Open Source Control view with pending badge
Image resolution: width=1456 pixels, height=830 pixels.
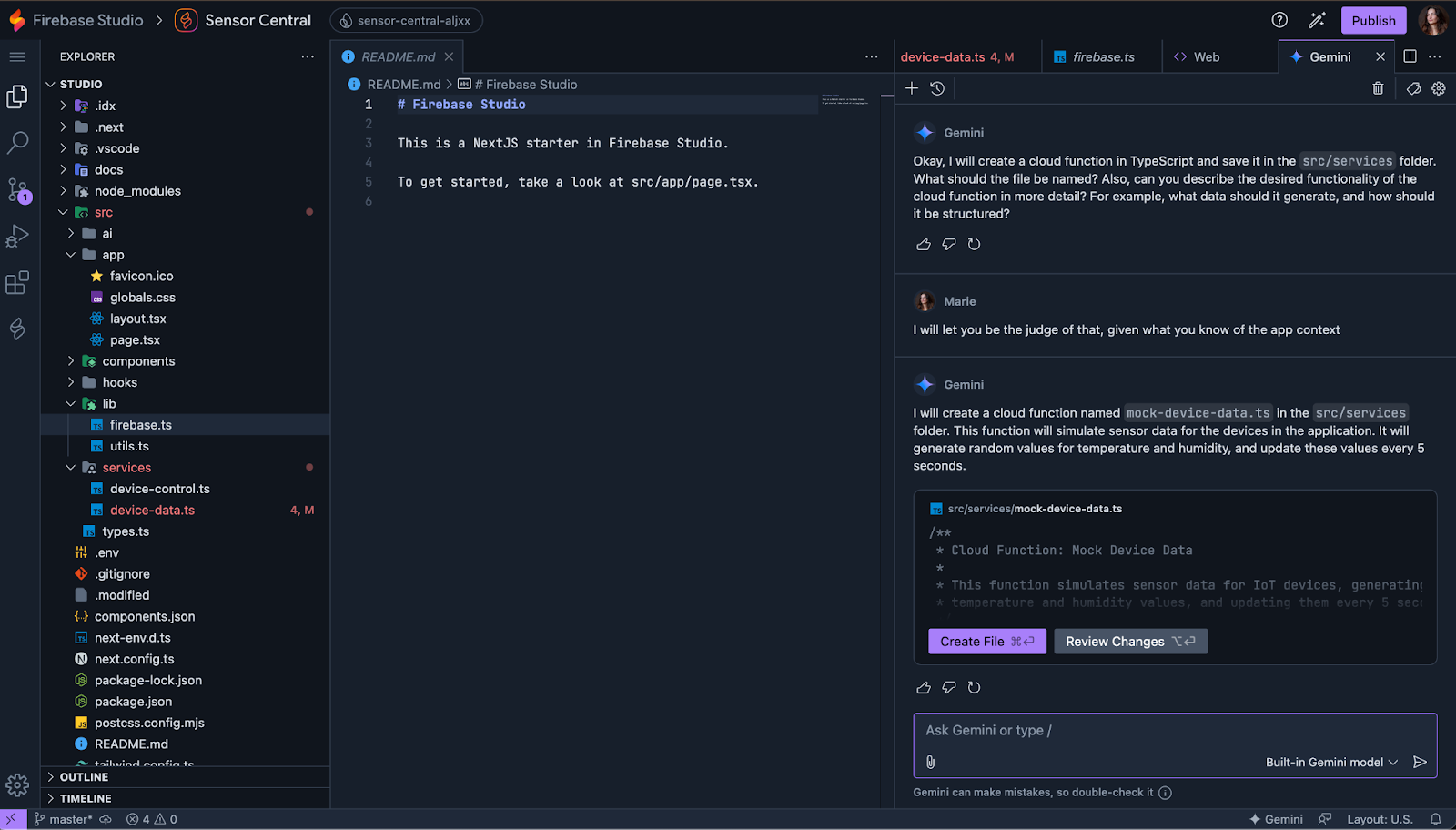17,190
